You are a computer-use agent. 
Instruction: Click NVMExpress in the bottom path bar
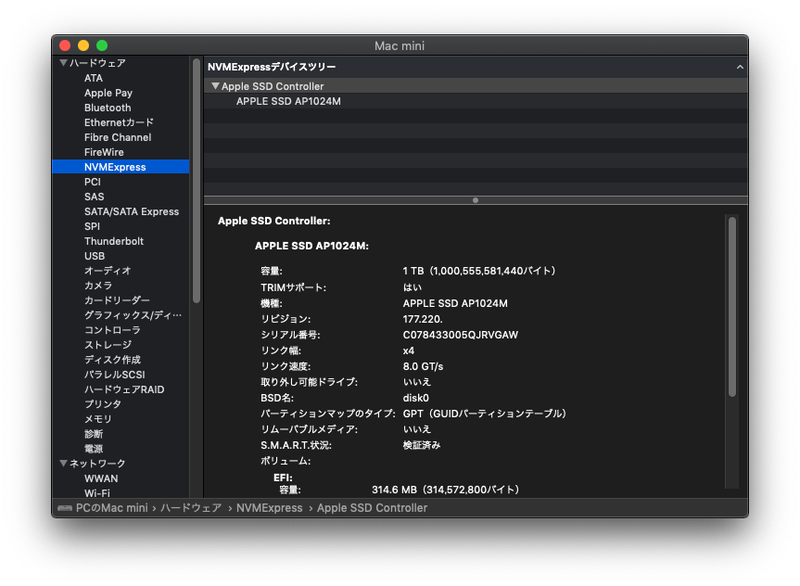(269, 508)
